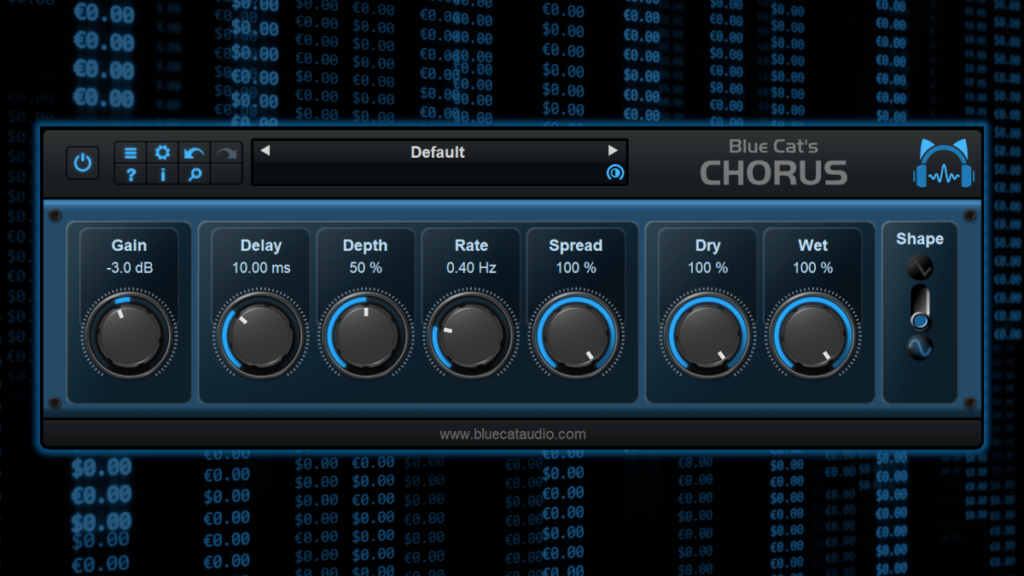The width and height of the screenshot is (1024, 576).
Task: Open the settings gear icon
Action: pos(162,153)
